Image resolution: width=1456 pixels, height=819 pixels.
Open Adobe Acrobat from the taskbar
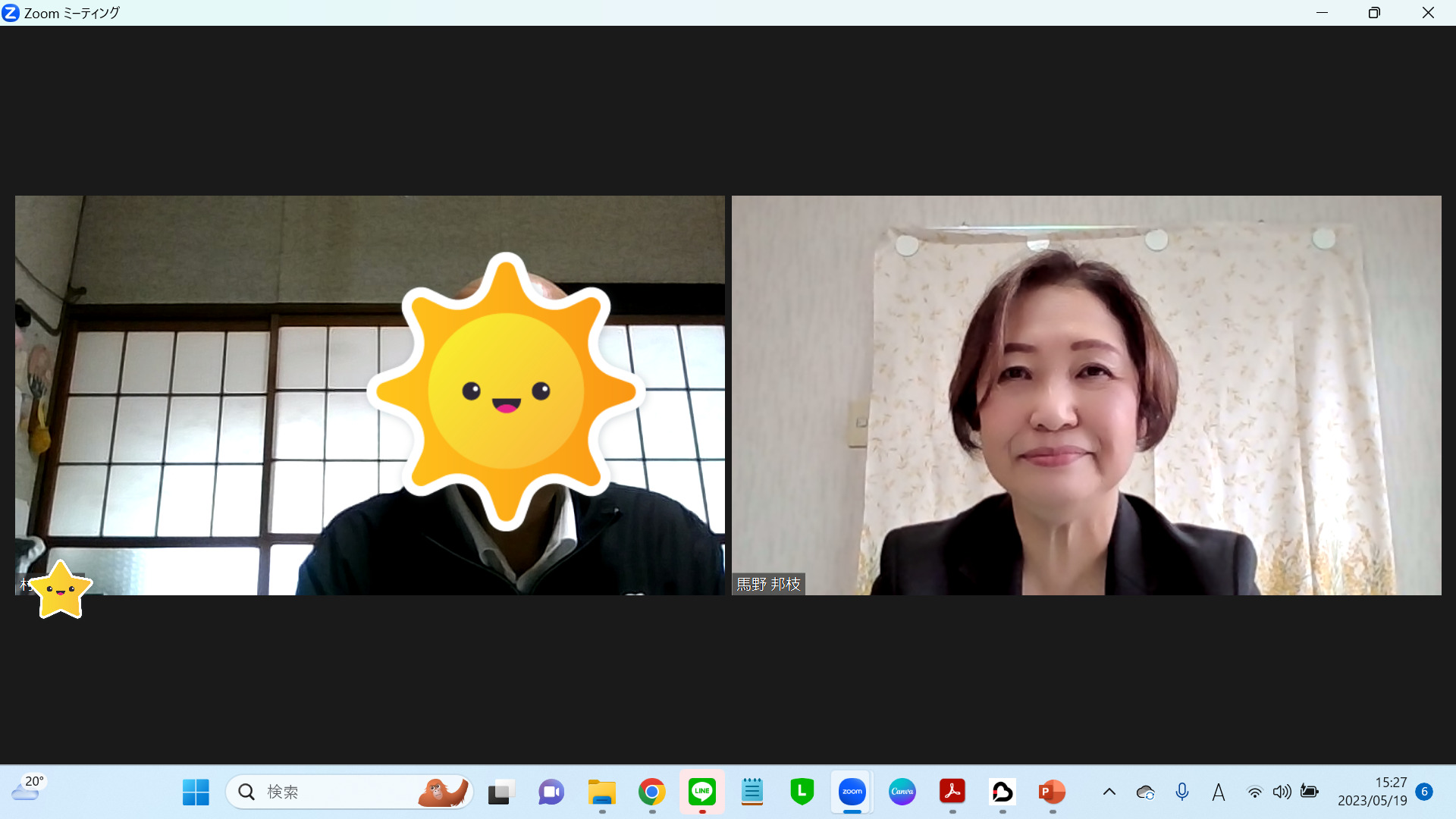pos(952,792)
